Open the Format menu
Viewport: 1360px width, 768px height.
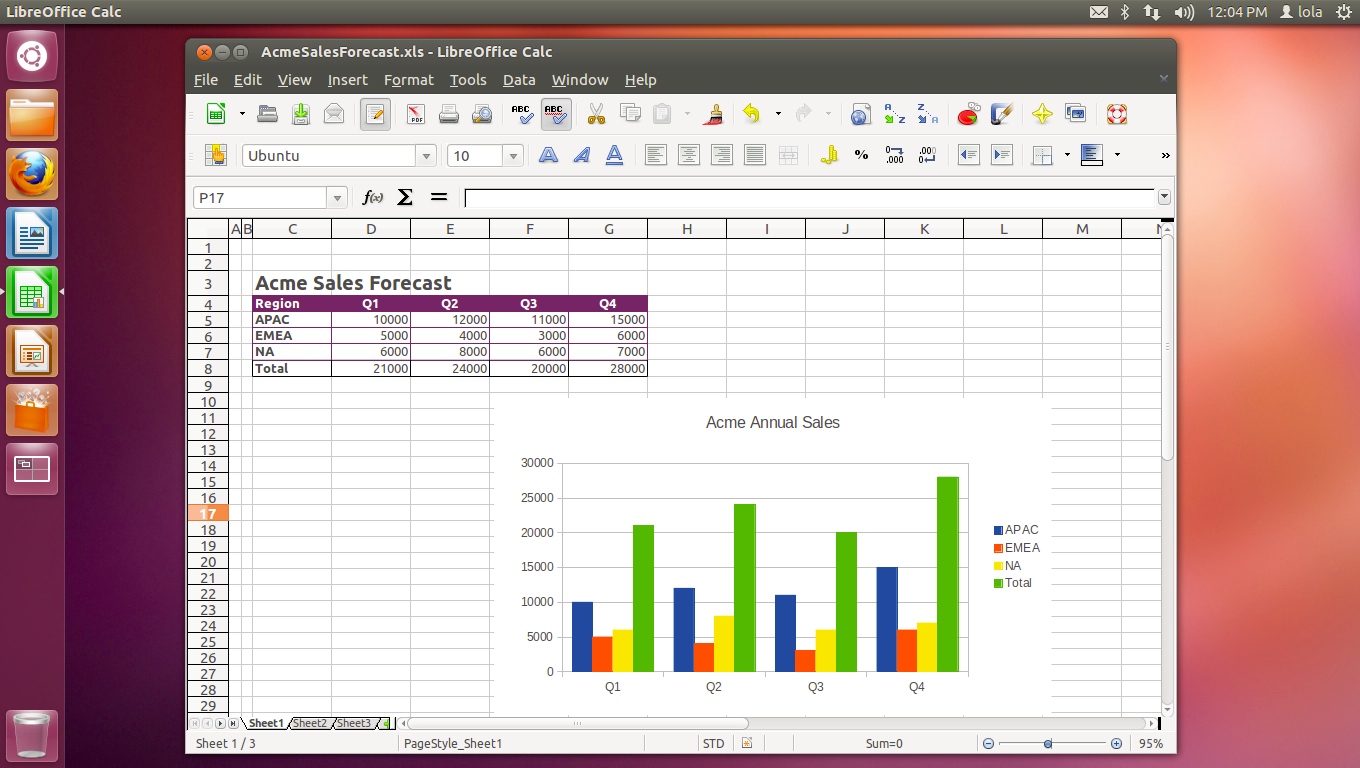(408, 80)
